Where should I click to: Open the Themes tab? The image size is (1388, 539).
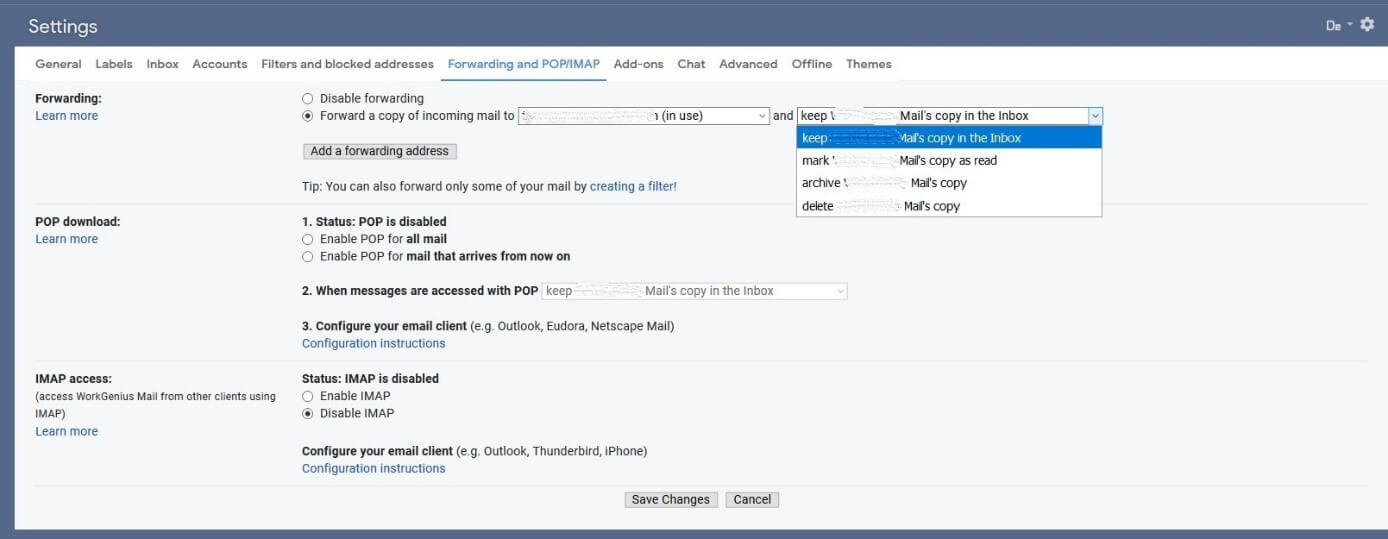point(868,64)
